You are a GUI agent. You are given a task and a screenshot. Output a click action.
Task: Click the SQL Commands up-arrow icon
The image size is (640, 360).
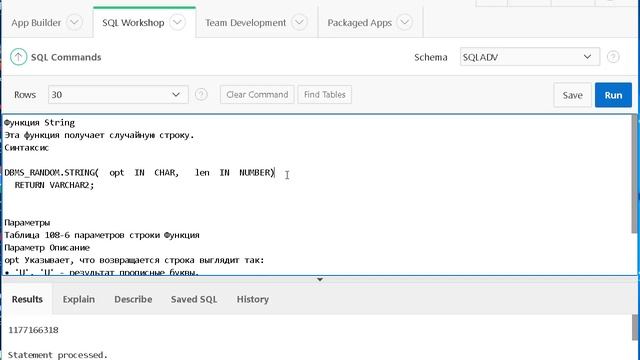tap(18, 57)
